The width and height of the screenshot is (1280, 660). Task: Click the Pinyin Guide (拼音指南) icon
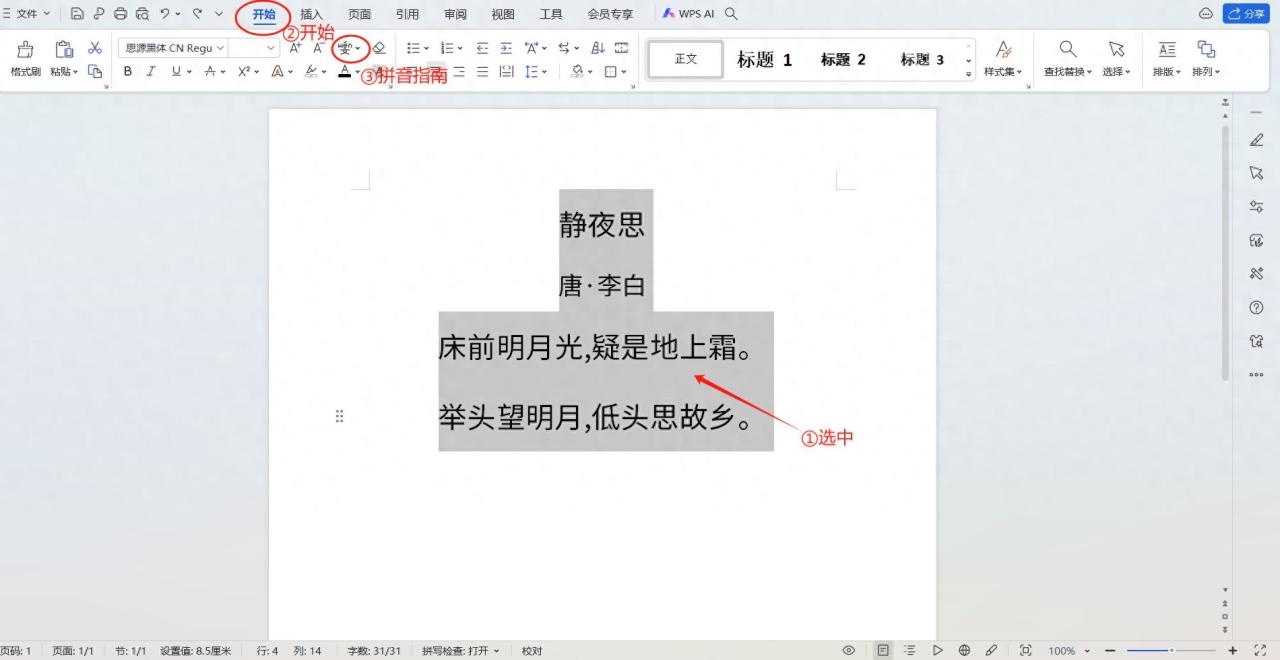coord(345,48)
